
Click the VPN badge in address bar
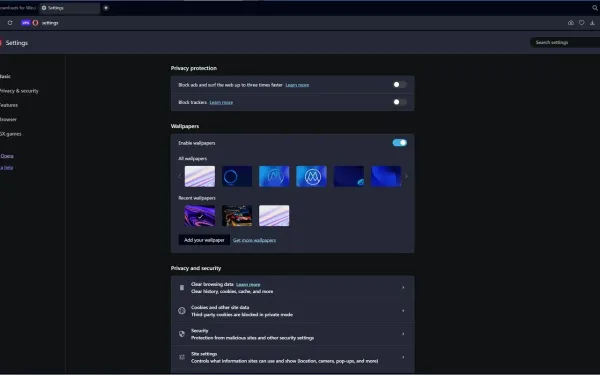coord(26,23)
